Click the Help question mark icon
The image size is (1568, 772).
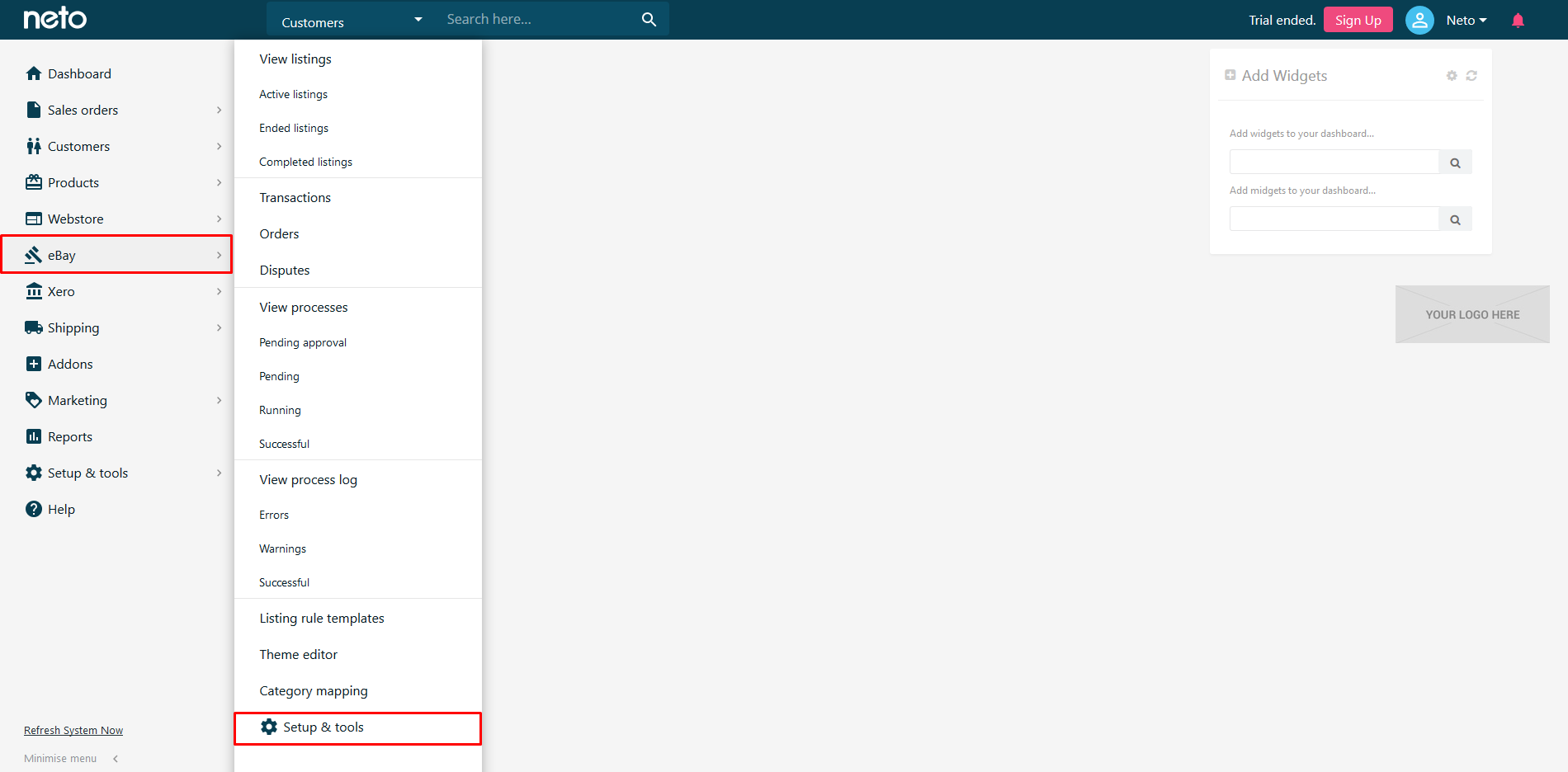coord(34,509)
